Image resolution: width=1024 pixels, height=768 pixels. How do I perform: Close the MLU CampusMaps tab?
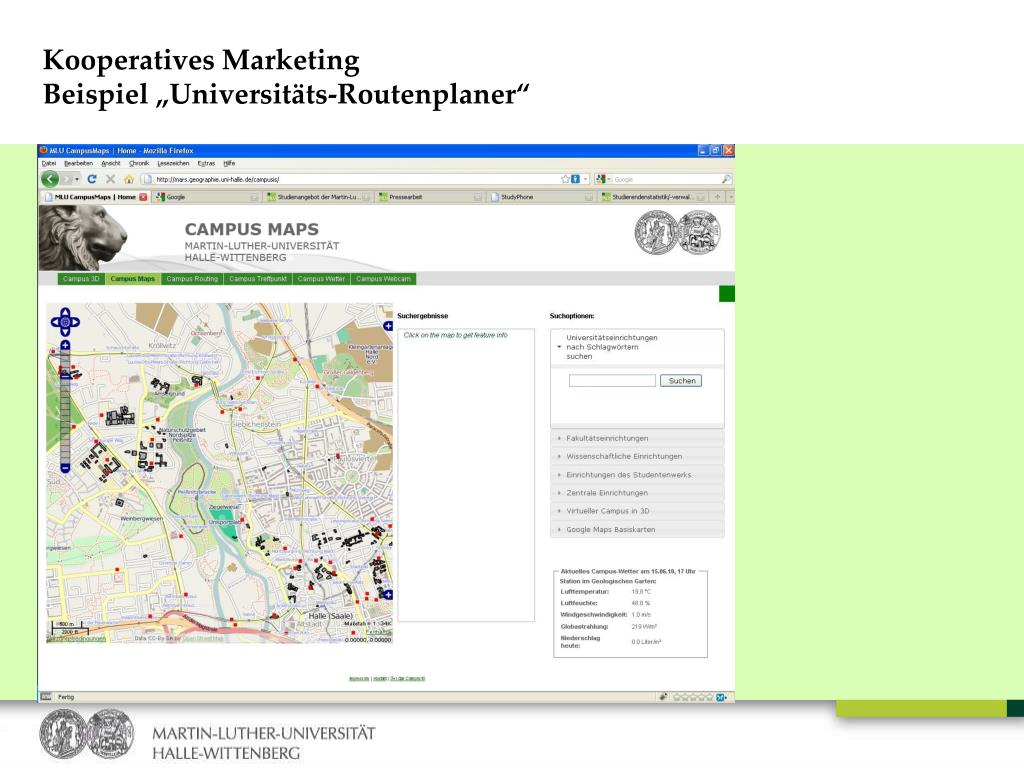[143, 197]
